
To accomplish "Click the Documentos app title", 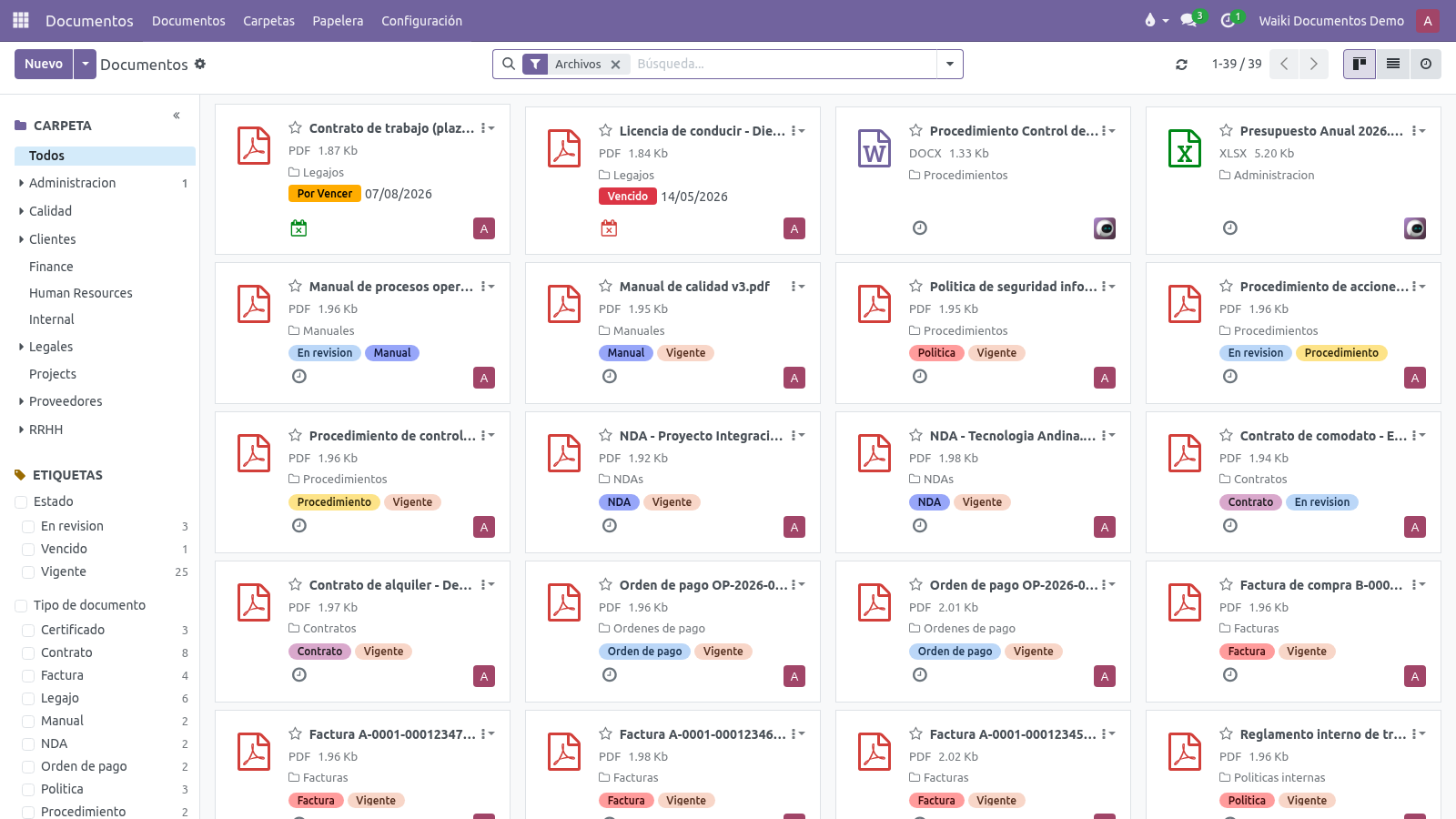I will [89, 21].
